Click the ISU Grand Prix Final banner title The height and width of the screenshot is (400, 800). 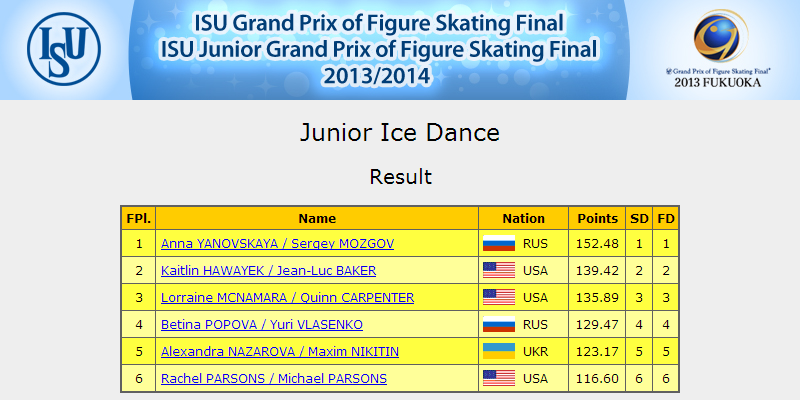coord(379,50)
